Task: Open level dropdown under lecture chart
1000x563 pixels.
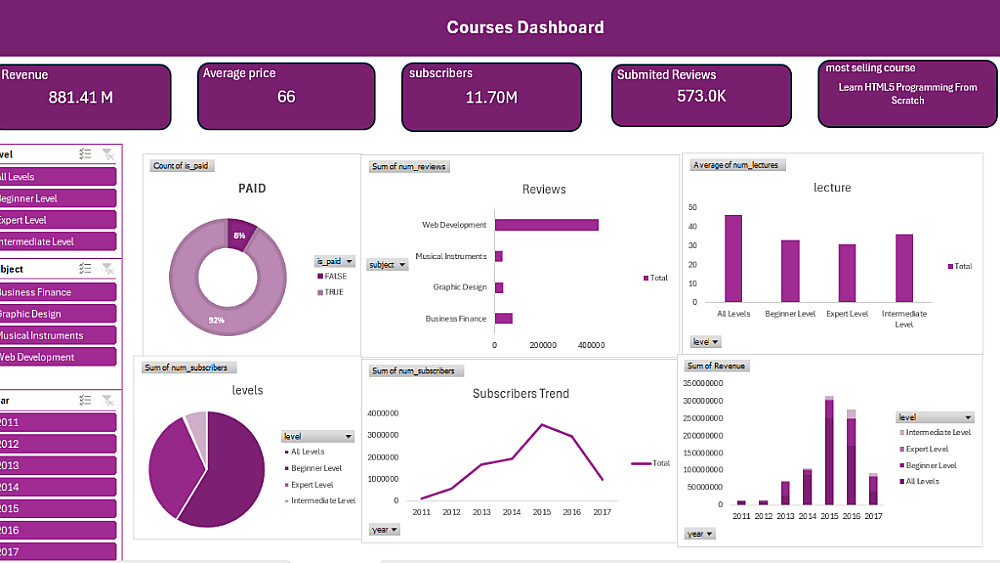Action: click(x=705, y=342)
